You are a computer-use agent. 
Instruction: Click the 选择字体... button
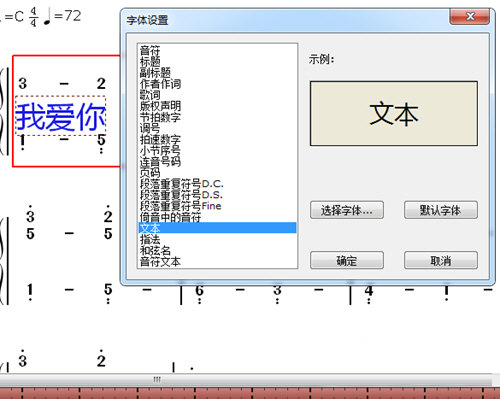347,210
